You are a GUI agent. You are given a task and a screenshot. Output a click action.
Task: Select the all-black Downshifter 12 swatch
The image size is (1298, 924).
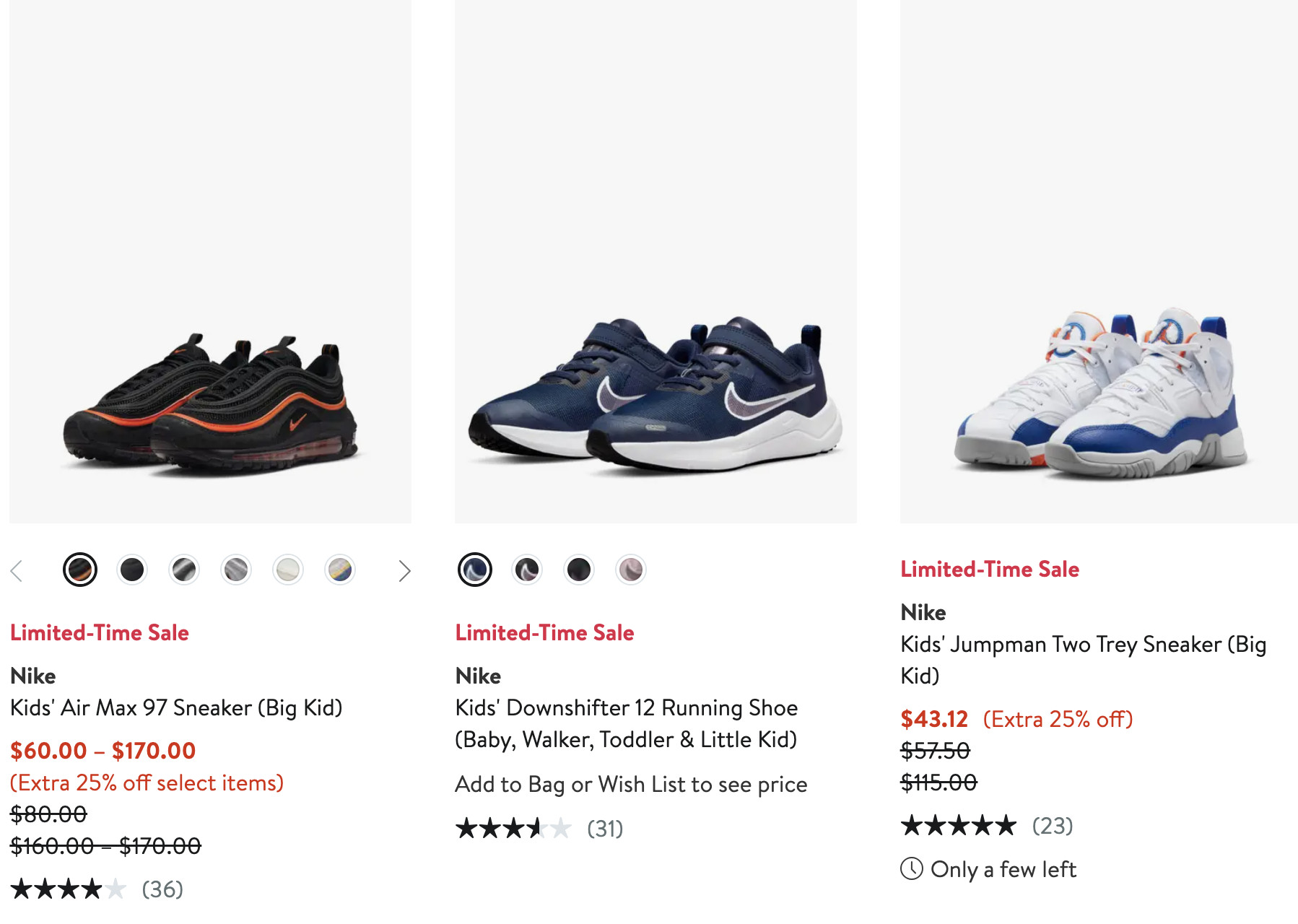[579, 570]
